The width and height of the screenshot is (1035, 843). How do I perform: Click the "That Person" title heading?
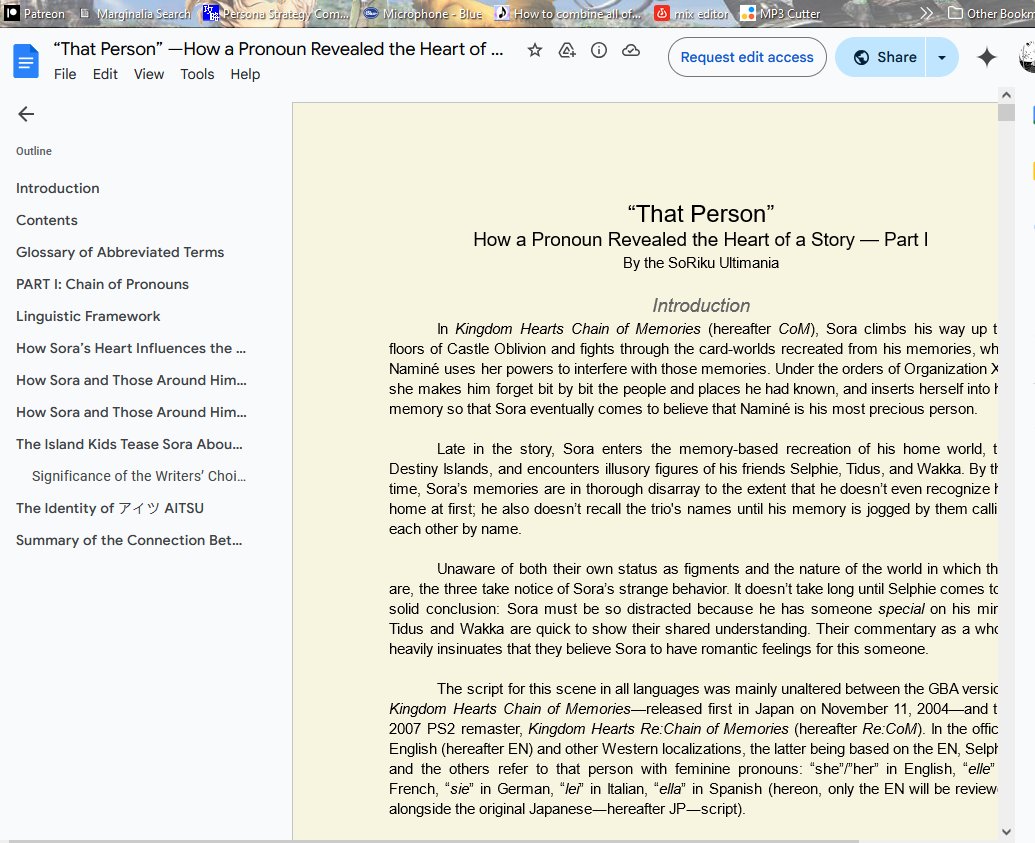tap(700, 214)
